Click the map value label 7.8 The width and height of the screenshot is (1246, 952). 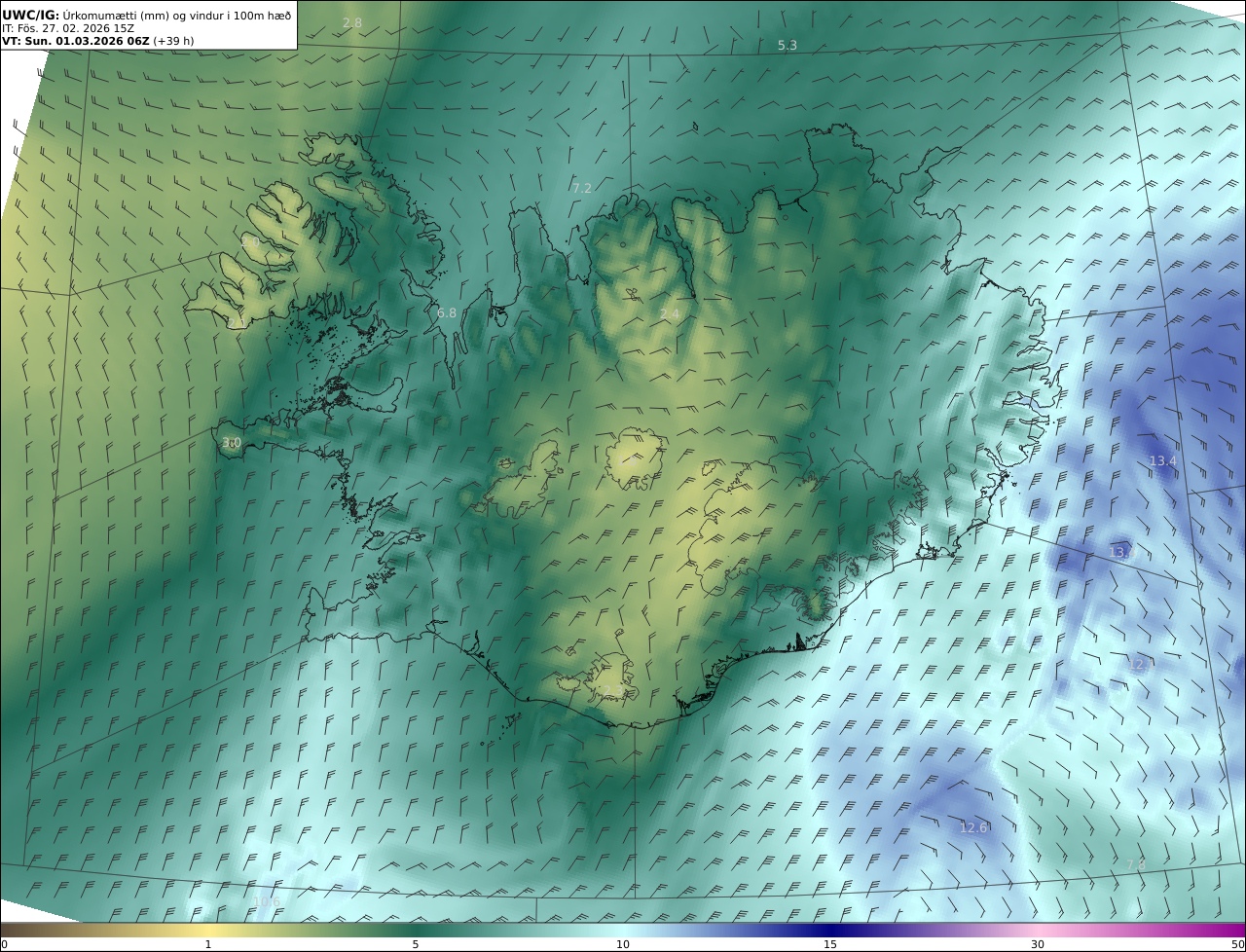(x=1136, y=864)
